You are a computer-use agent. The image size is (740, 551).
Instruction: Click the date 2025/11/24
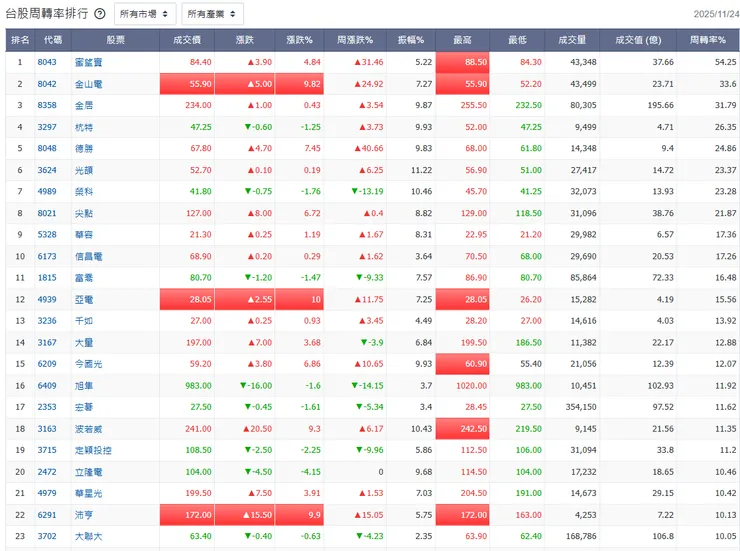(x=716, y=14)
